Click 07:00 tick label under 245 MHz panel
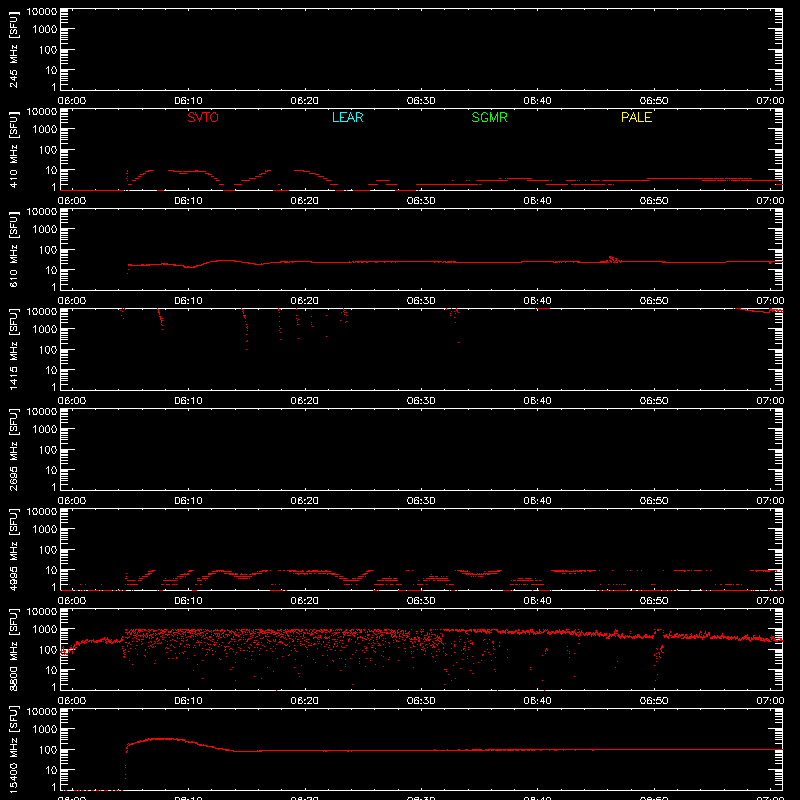 tap(770, 101)
